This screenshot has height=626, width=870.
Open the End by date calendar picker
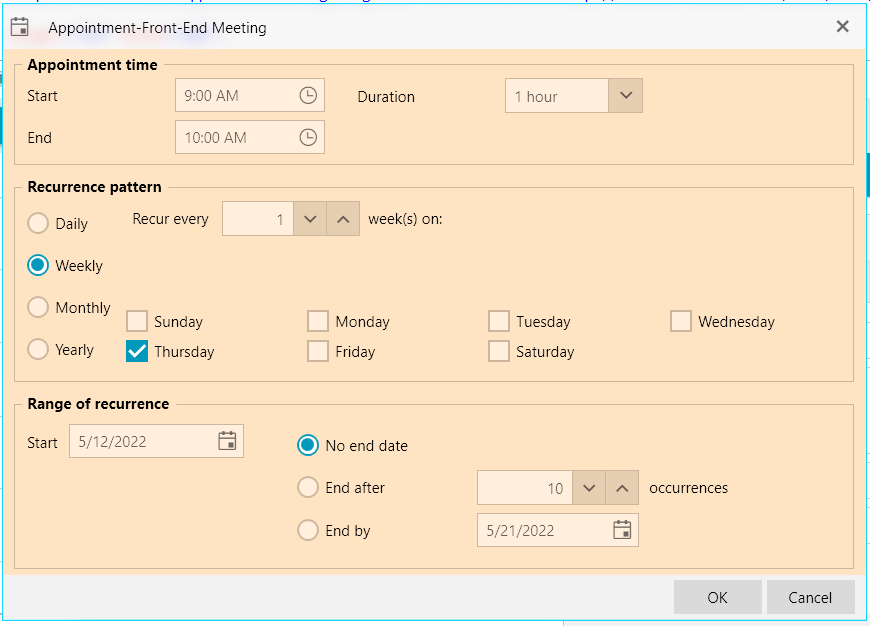pyautogui.click(x=622, y=530)
